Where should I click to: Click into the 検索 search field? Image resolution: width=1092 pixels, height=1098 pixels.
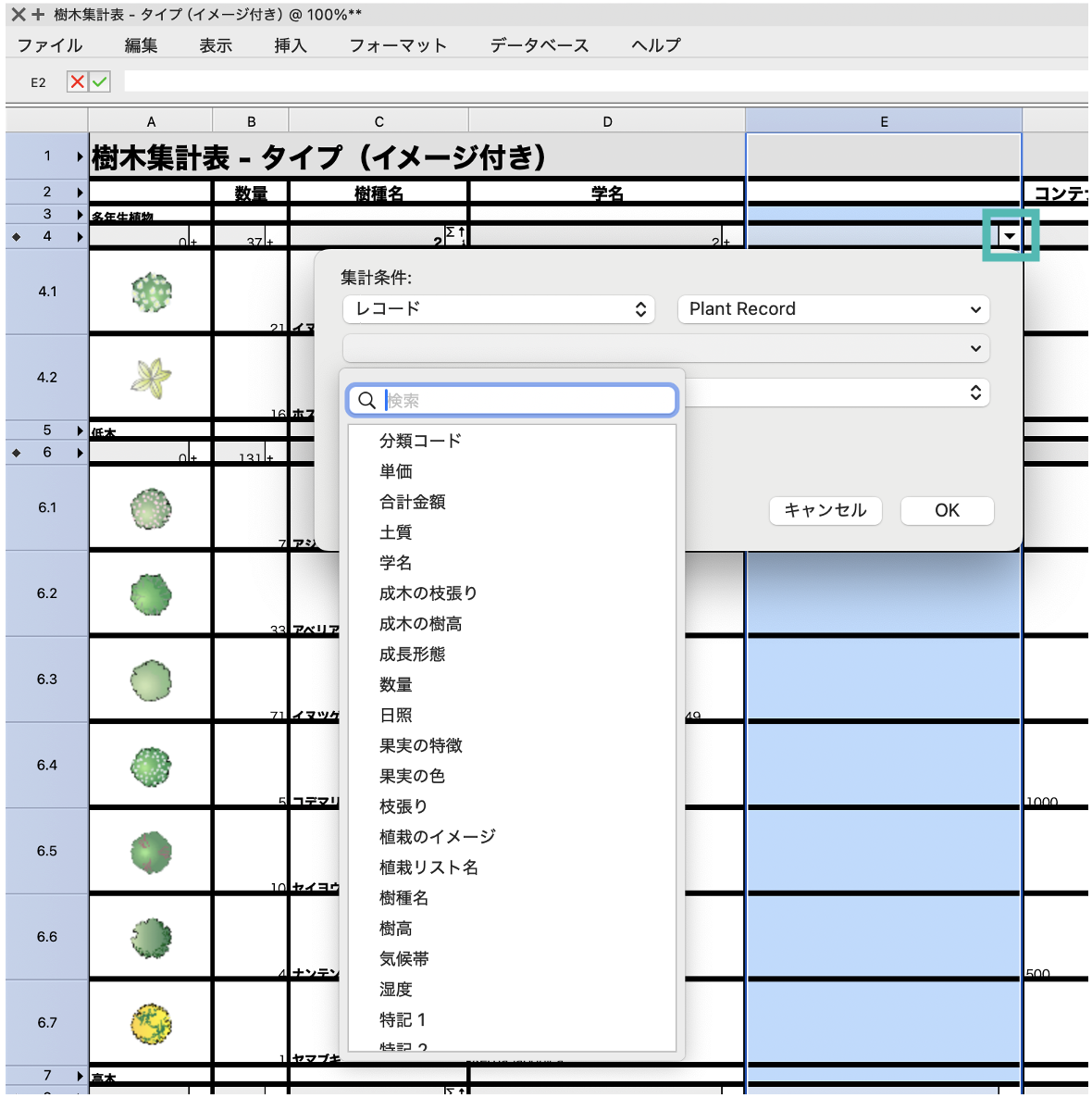[527, 400]
